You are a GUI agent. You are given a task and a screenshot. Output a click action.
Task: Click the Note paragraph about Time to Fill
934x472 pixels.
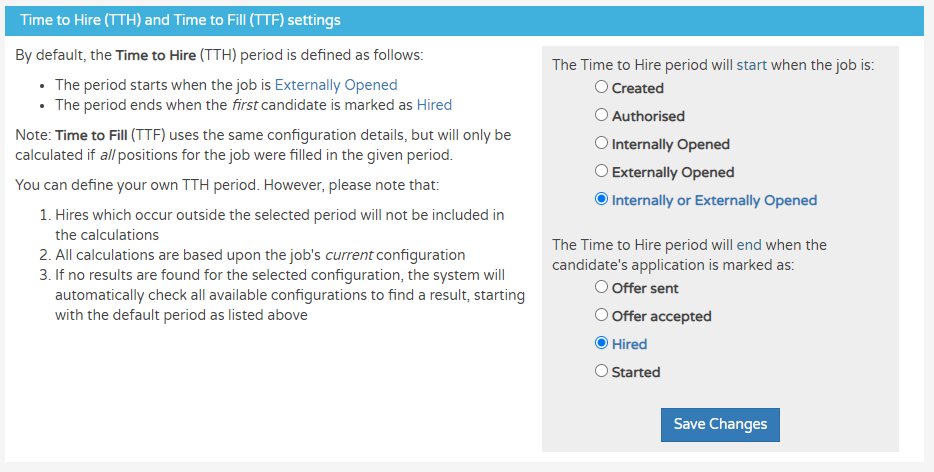tap(263, 145)
